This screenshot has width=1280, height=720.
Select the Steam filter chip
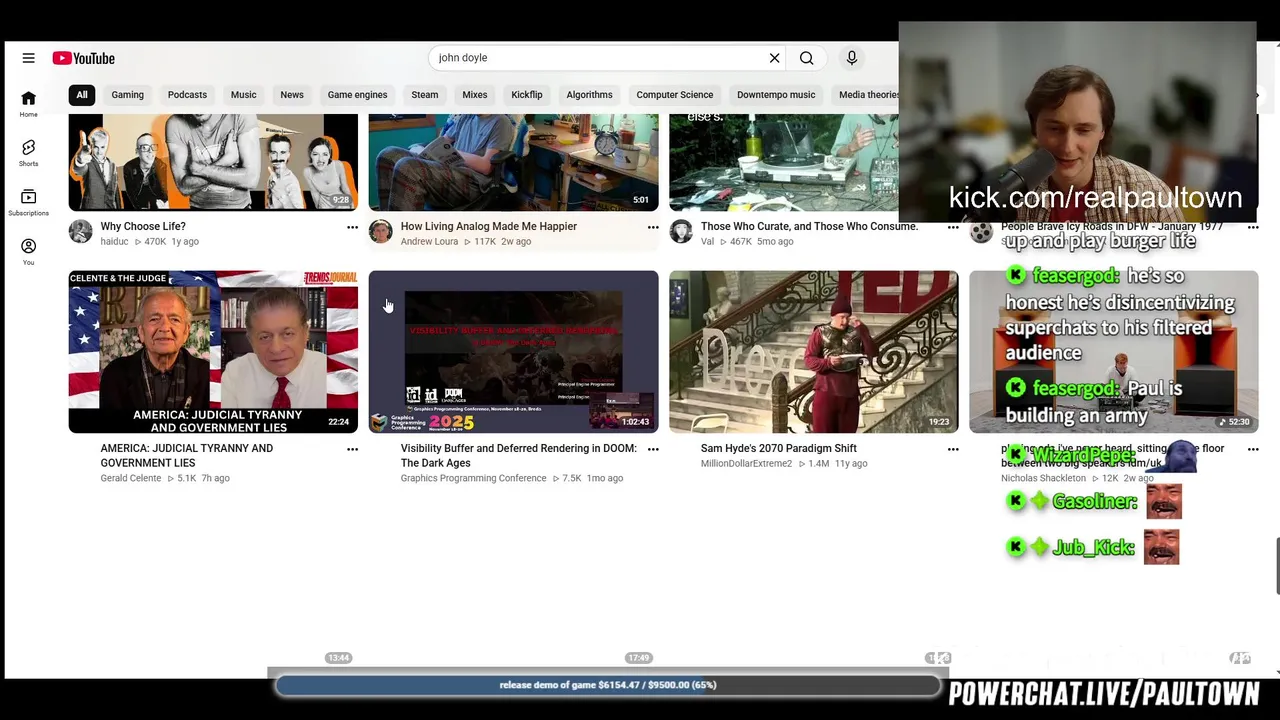(424, 95)
